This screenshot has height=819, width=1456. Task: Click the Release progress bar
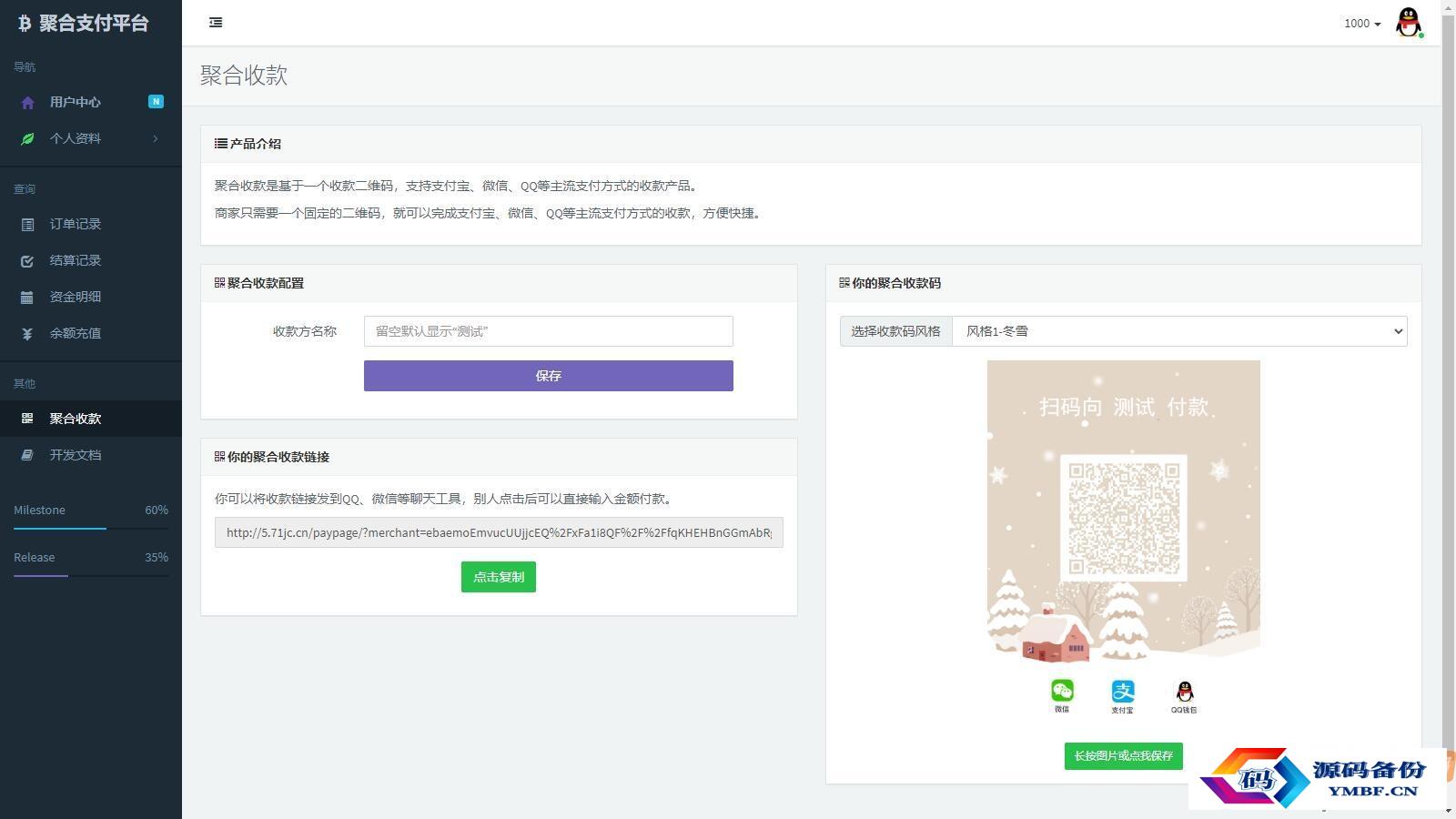tap(91, 575)
